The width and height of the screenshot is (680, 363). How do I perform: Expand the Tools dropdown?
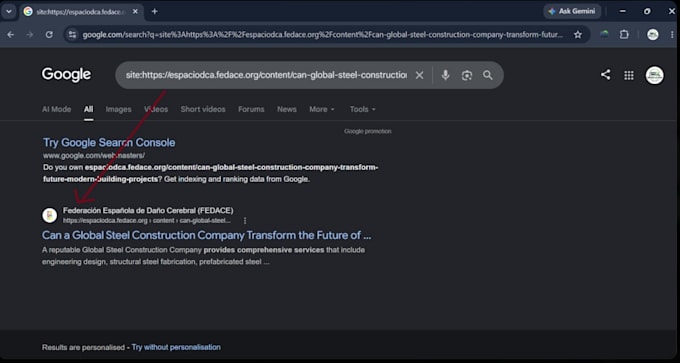tap(363, 109)
